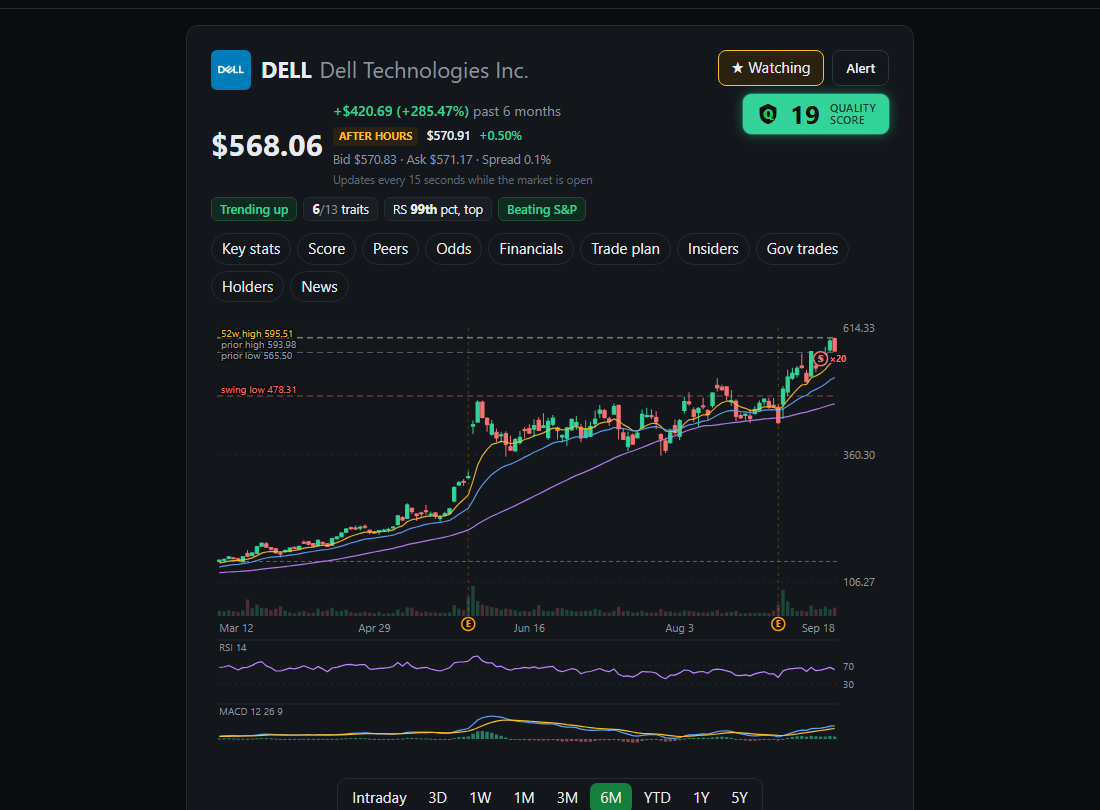The height and width of the screenshot is (810, 1100).
Task: Select the 6M timeframe
Action: [x=610, y=797]
